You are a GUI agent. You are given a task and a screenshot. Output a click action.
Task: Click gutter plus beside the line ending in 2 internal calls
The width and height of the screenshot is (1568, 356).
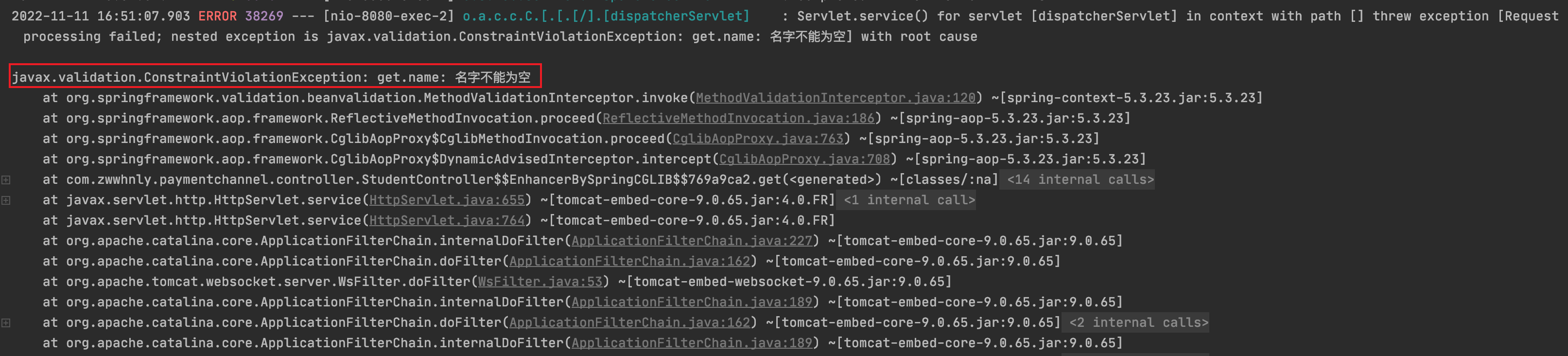[6, 322]
